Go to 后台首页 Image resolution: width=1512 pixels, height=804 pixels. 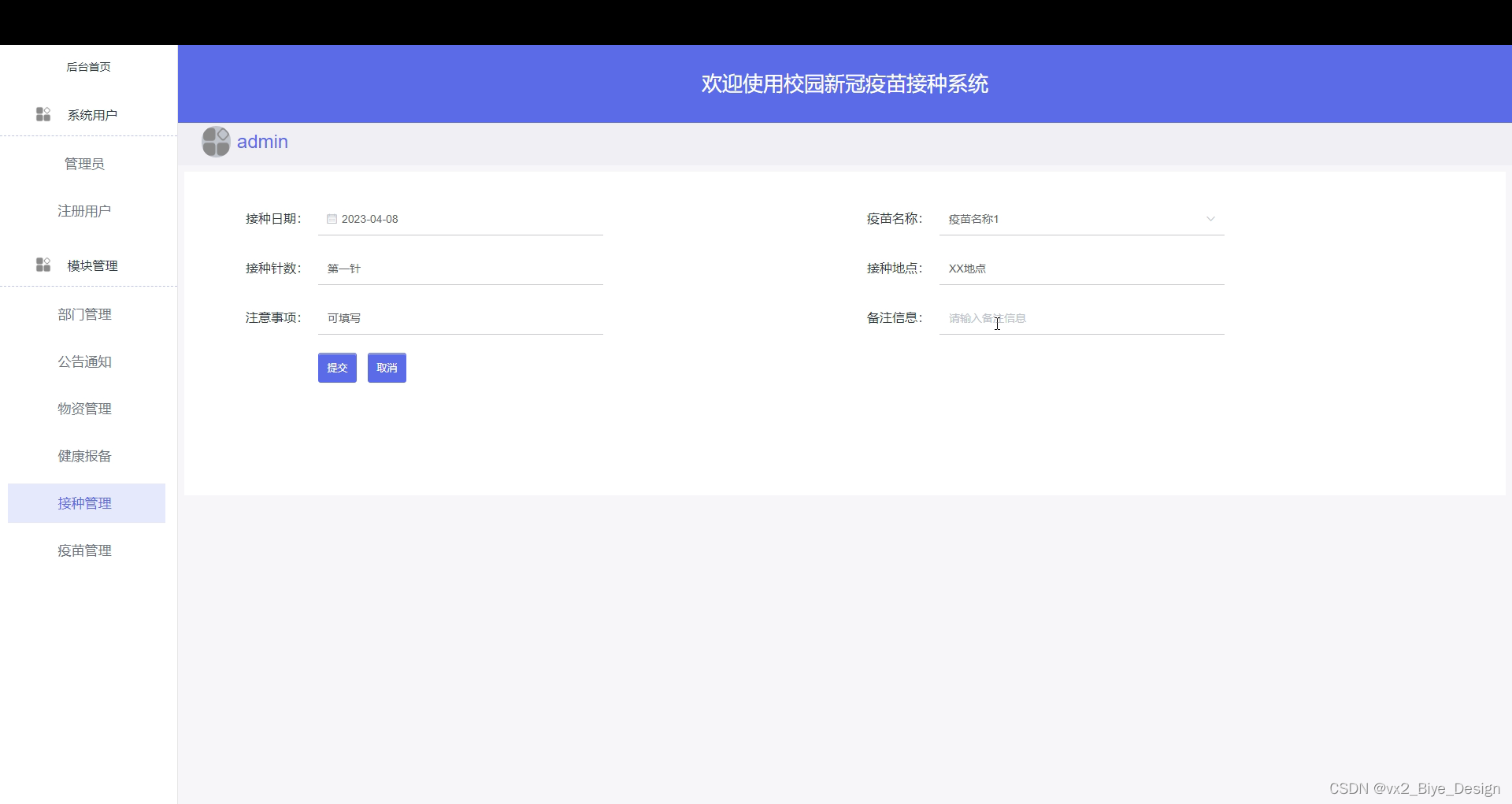point(88,67)
